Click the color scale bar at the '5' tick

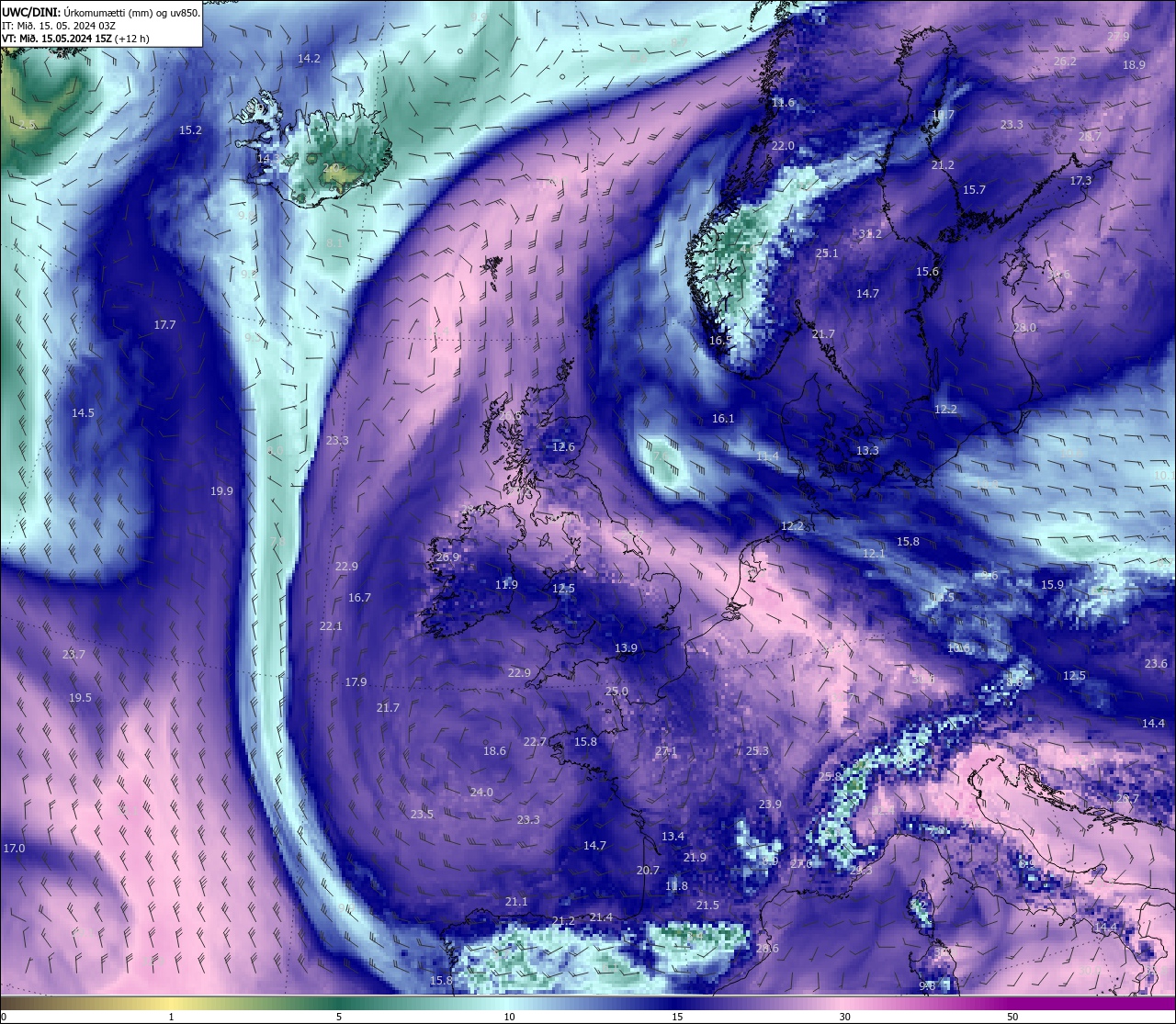[339, 1003]
